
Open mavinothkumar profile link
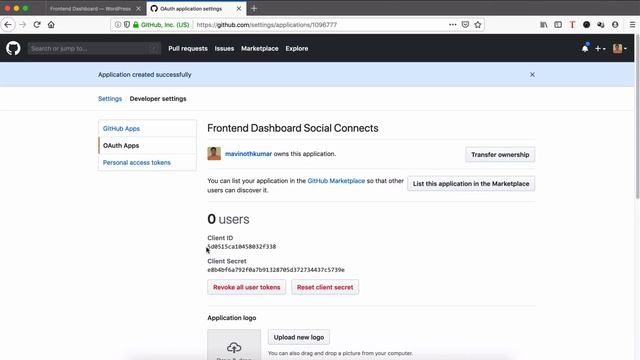tap(248, 153)
